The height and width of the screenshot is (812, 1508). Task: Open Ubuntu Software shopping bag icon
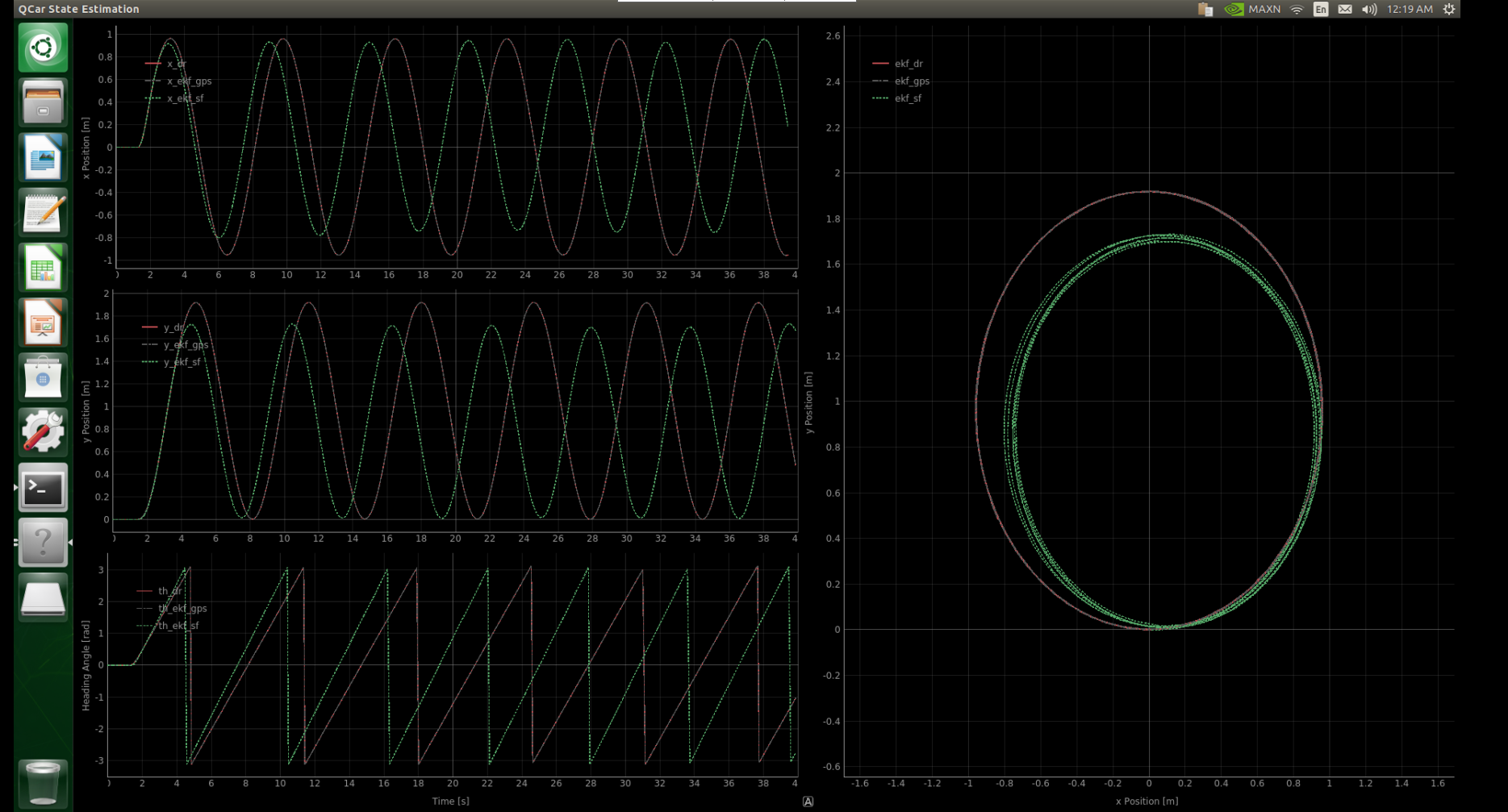(43, 377)
